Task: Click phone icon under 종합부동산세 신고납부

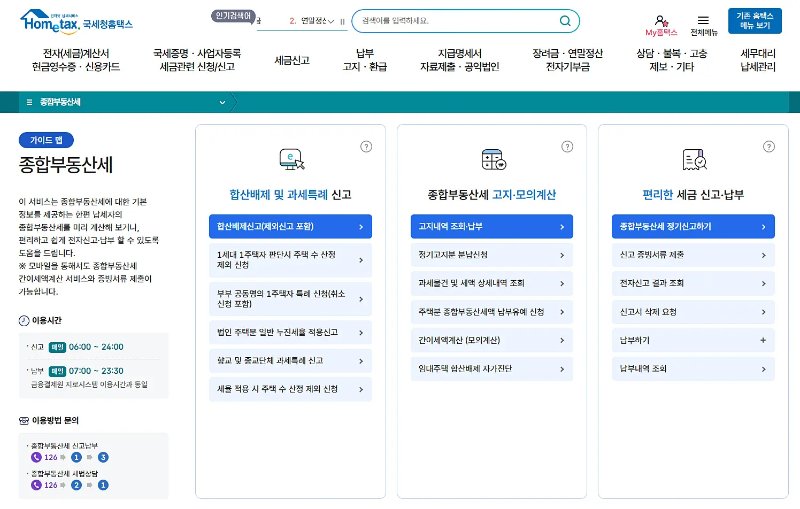Action: (36, 457)
